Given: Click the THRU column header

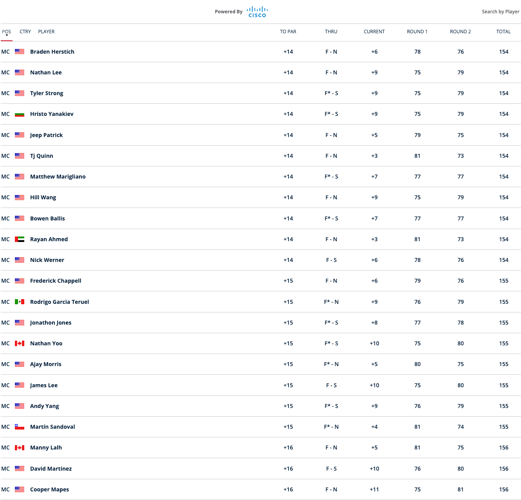Looking at the screenshot, I should [331, 32].
